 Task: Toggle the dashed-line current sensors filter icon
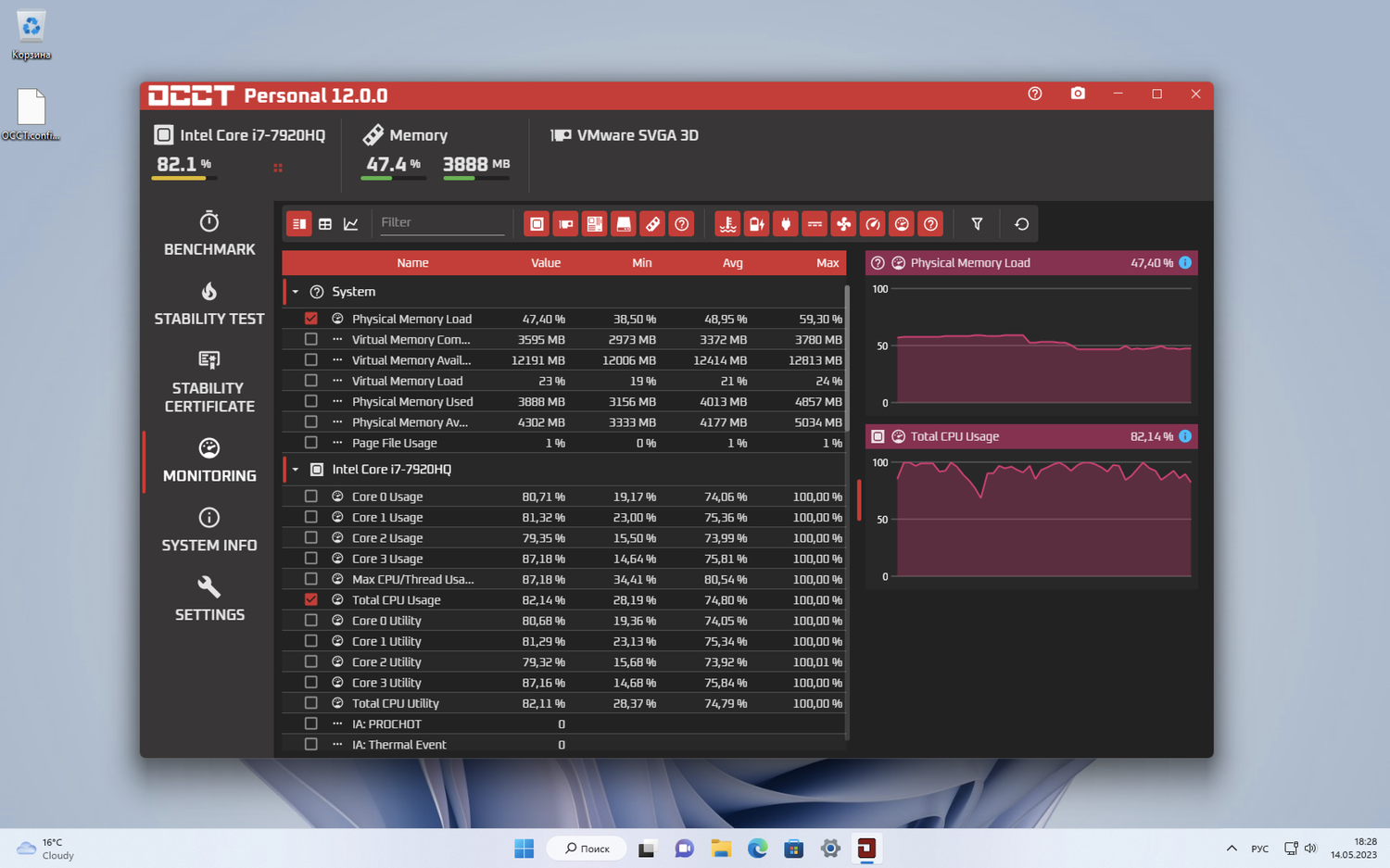pyautogui.click(x=815, y=223)
